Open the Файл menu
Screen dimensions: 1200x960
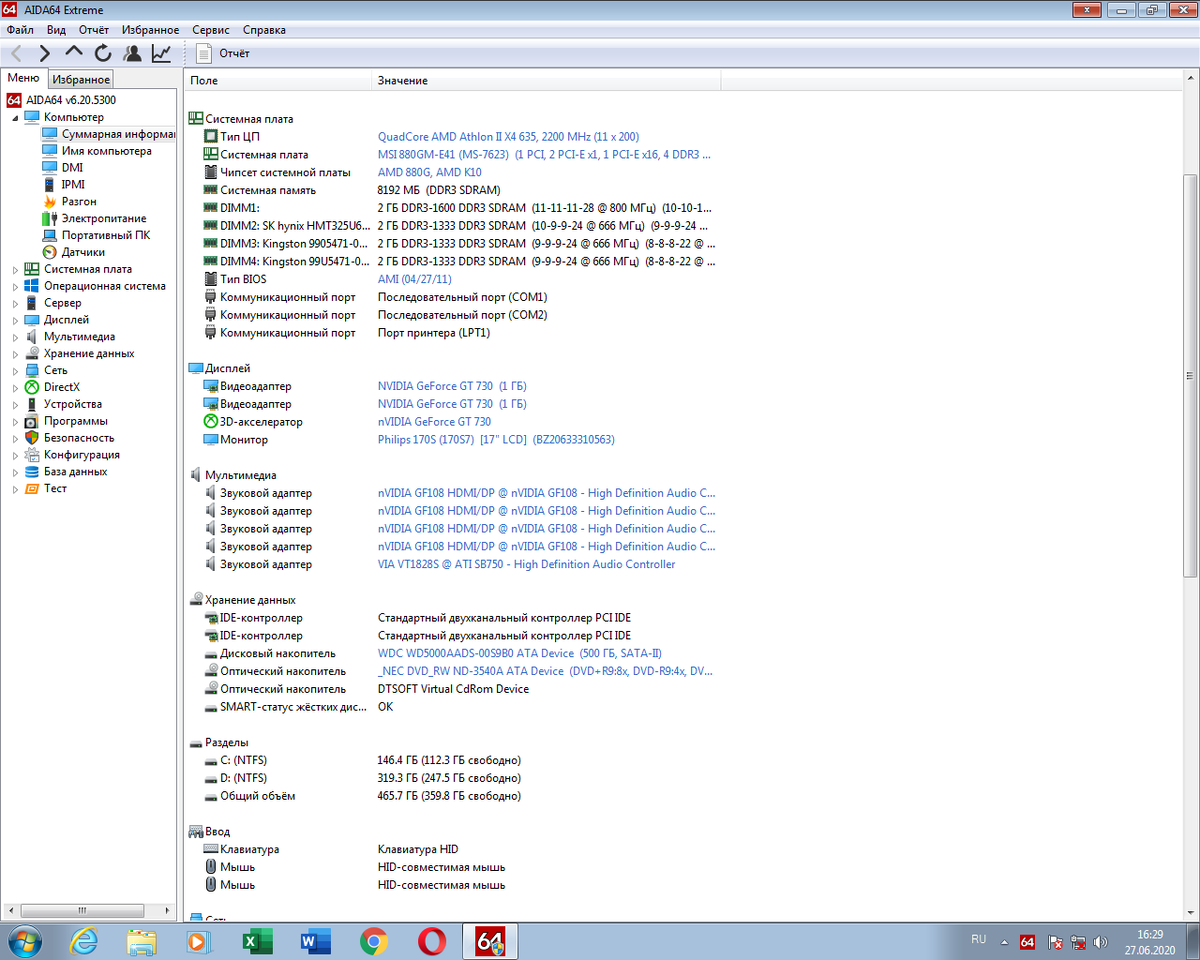click(x=20, y=30)
